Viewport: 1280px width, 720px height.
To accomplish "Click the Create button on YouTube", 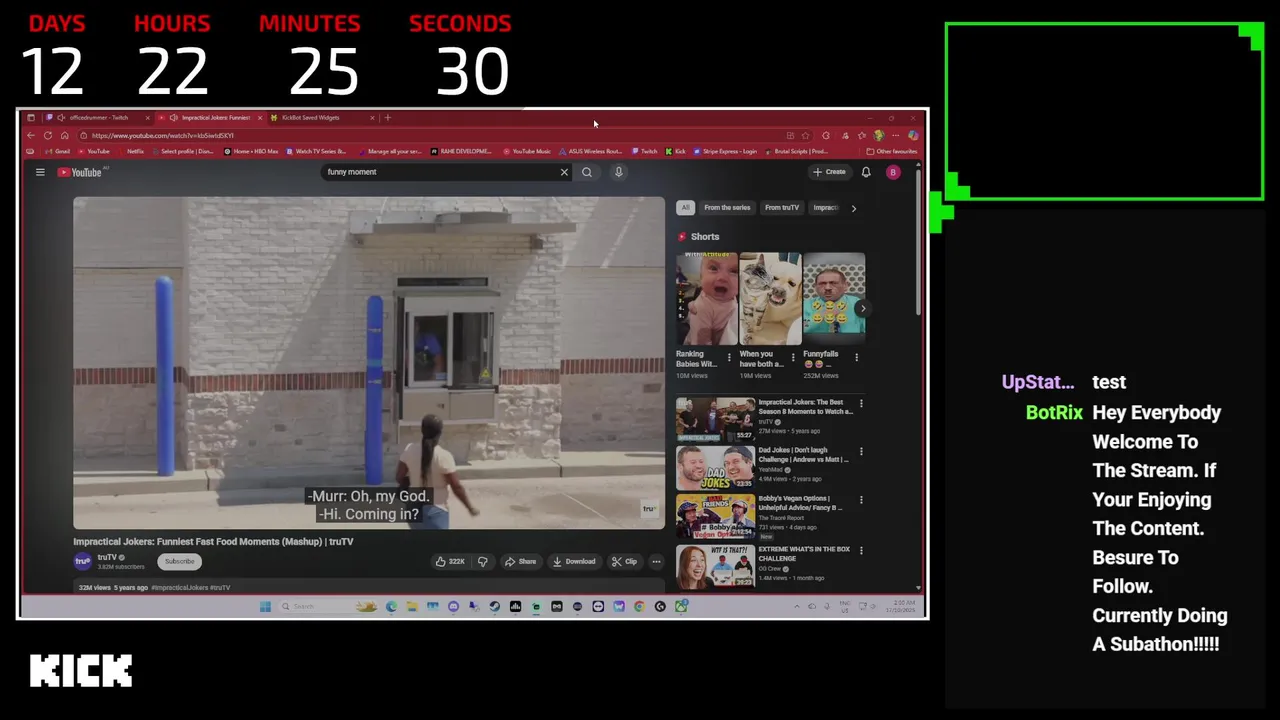I will click(829, 172).
